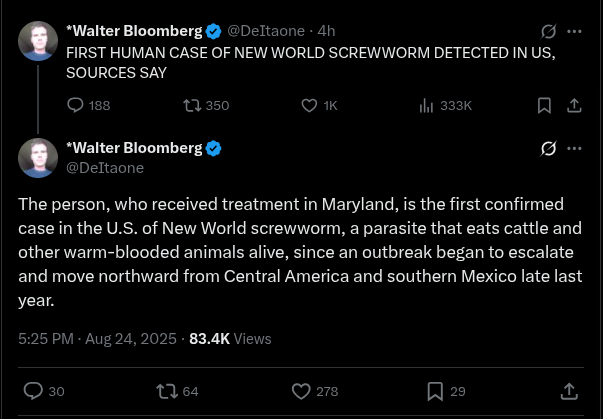Open Walter Bloomberg's avatar on main tweet
This screenshot has height=419, width=603.
(38, 158)
